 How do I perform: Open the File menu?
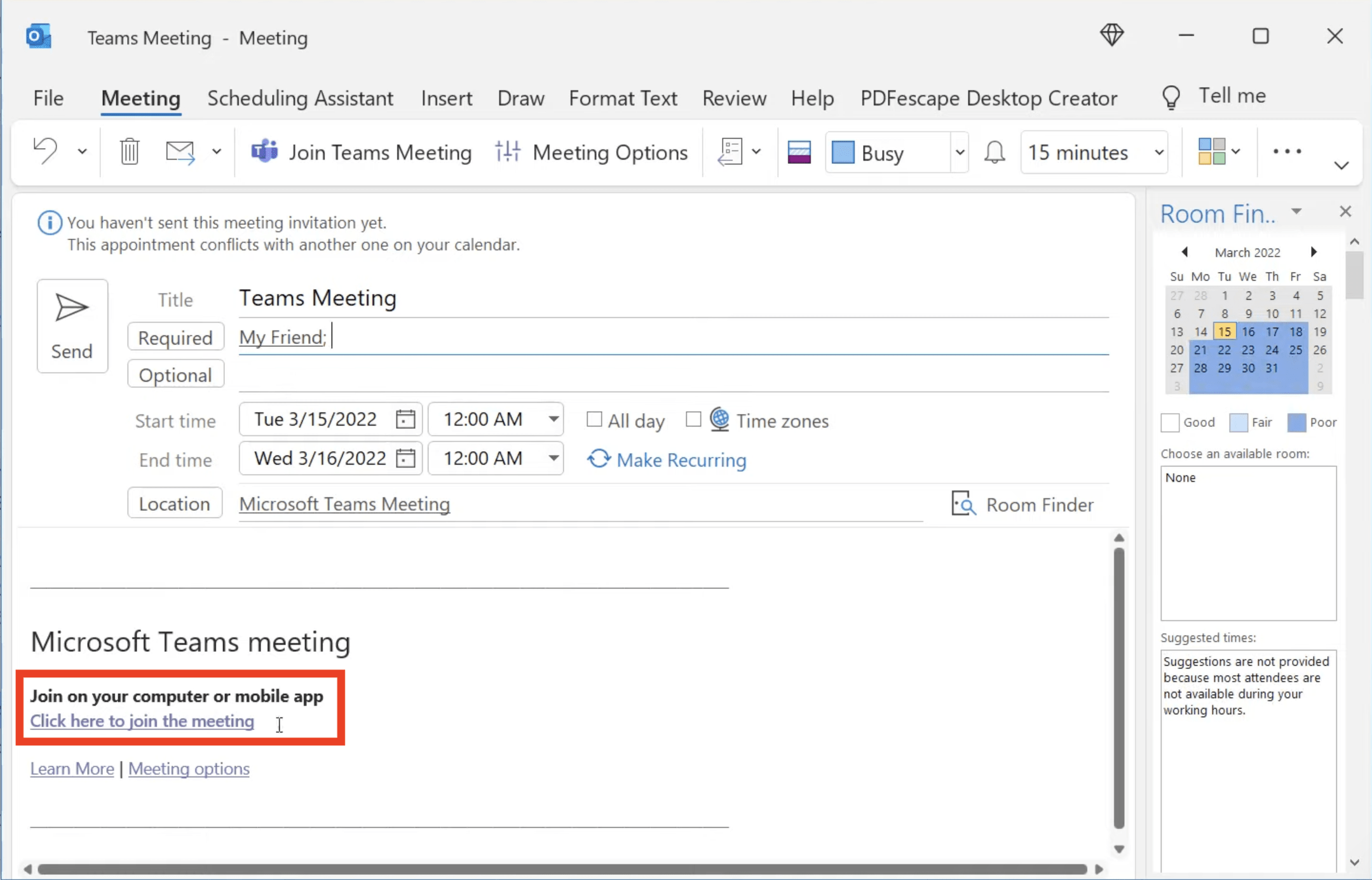click(48, 98)
